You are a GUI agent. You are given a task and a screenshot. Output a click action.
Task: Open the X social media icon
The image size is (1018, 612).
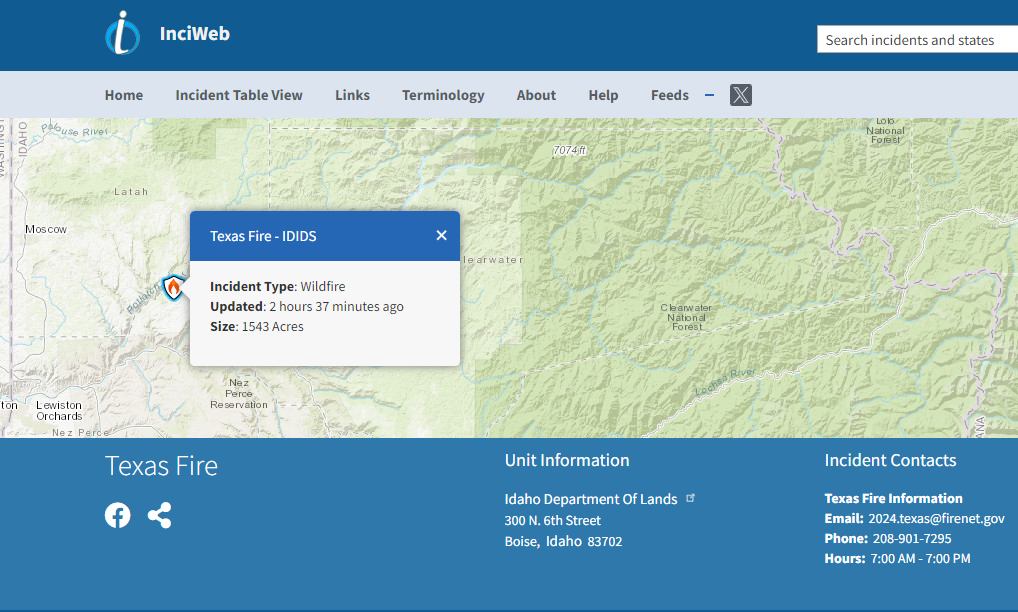(x=740, y=95)
